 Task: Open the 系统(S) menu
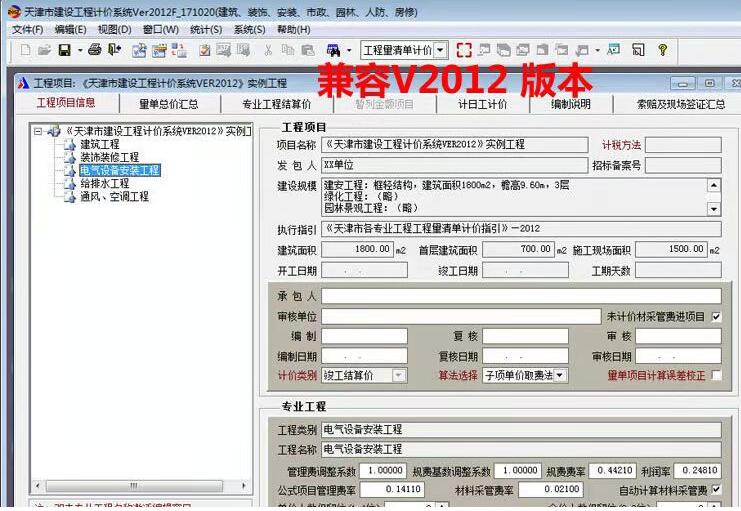click(x=250, y=30)
